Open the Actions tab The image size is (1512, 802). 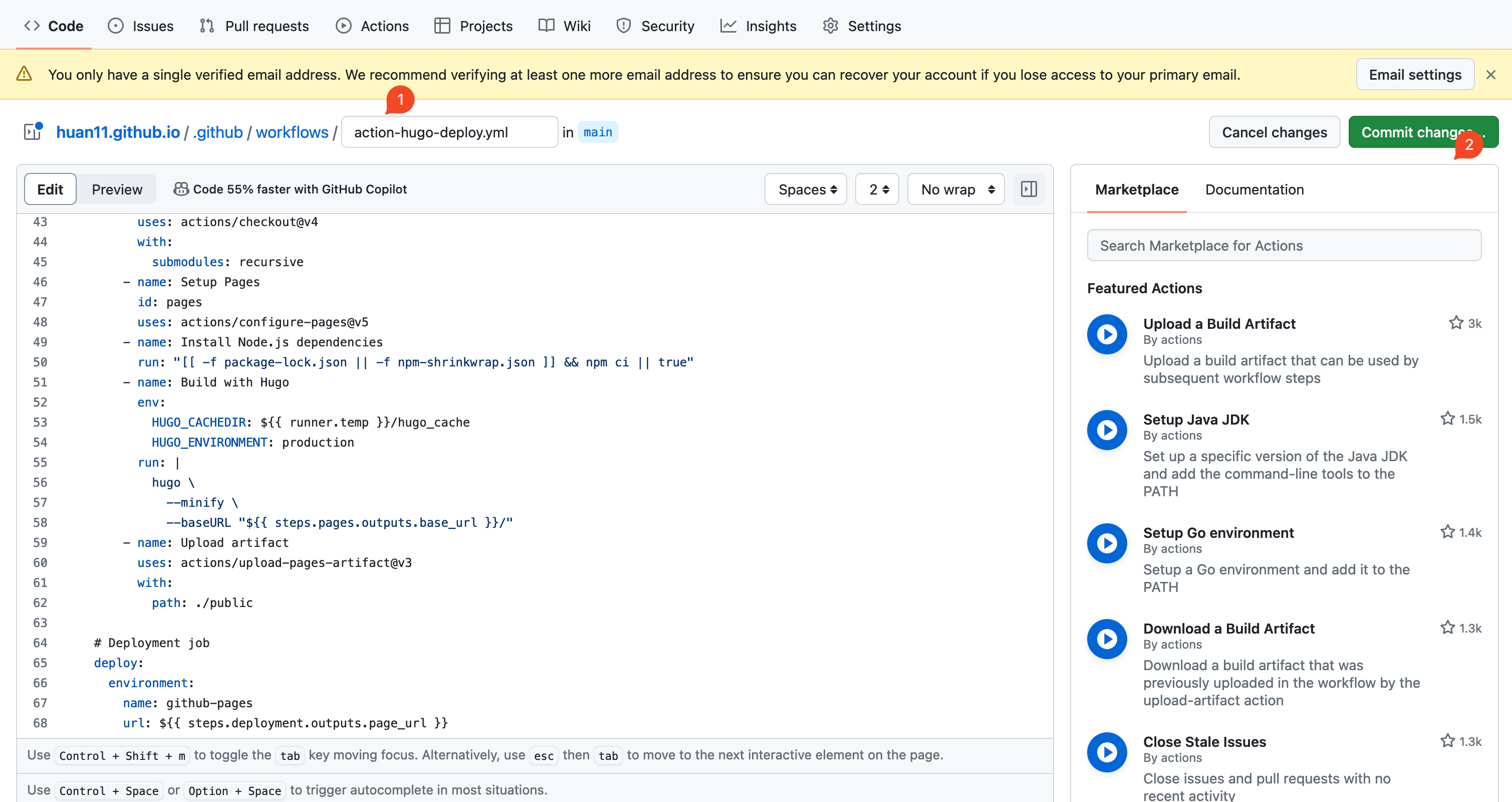pyautogui.click(x=372, y=26)
